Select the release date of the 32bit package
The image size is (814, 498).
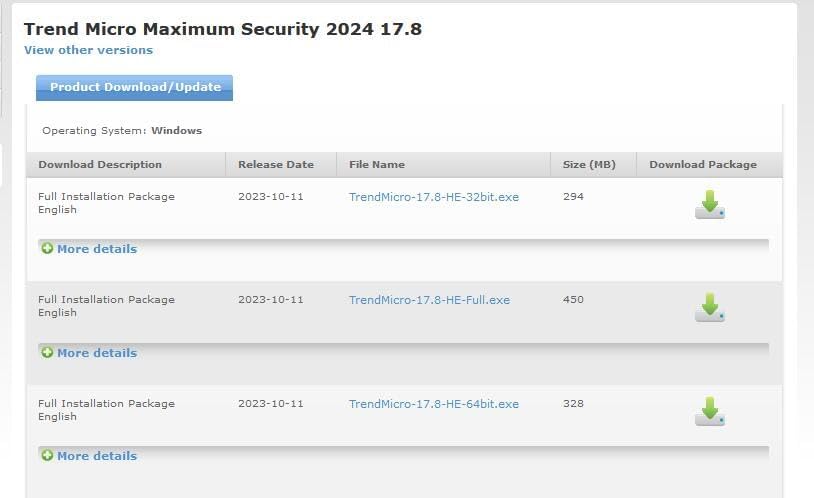pyautogui.click(x=270, y=196)
